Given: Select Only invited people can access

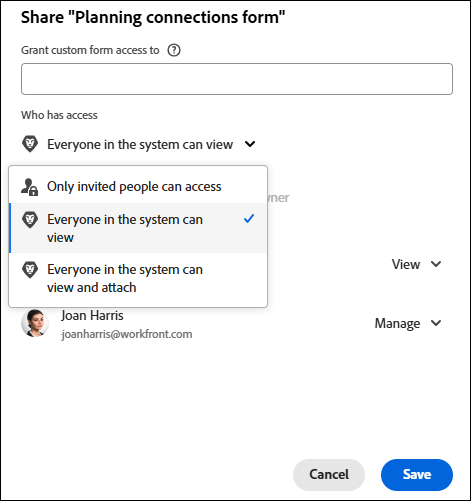Looking at the screenshot, I should (x=138, y=186).
